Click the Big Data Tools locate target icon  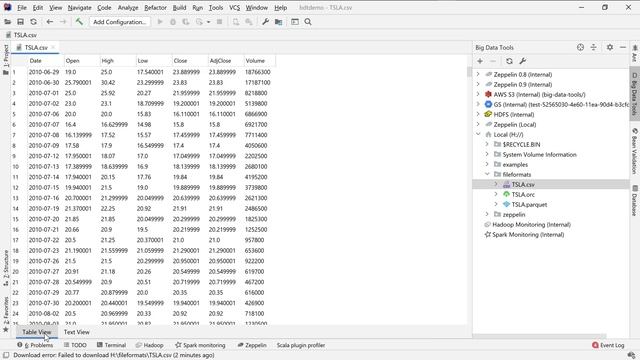click(x=580, y=47)
